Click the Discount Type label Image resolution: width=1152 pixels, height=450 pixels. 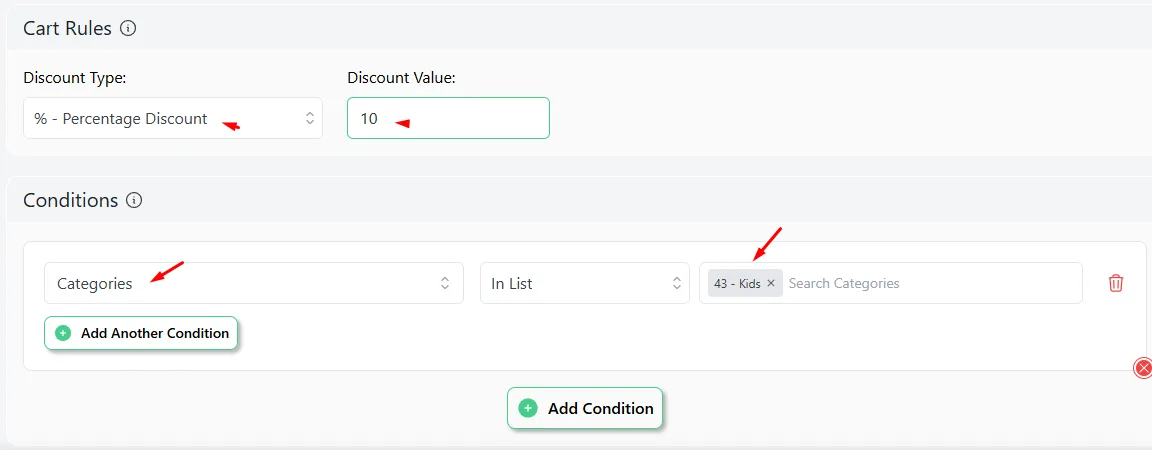pos(75,78)
